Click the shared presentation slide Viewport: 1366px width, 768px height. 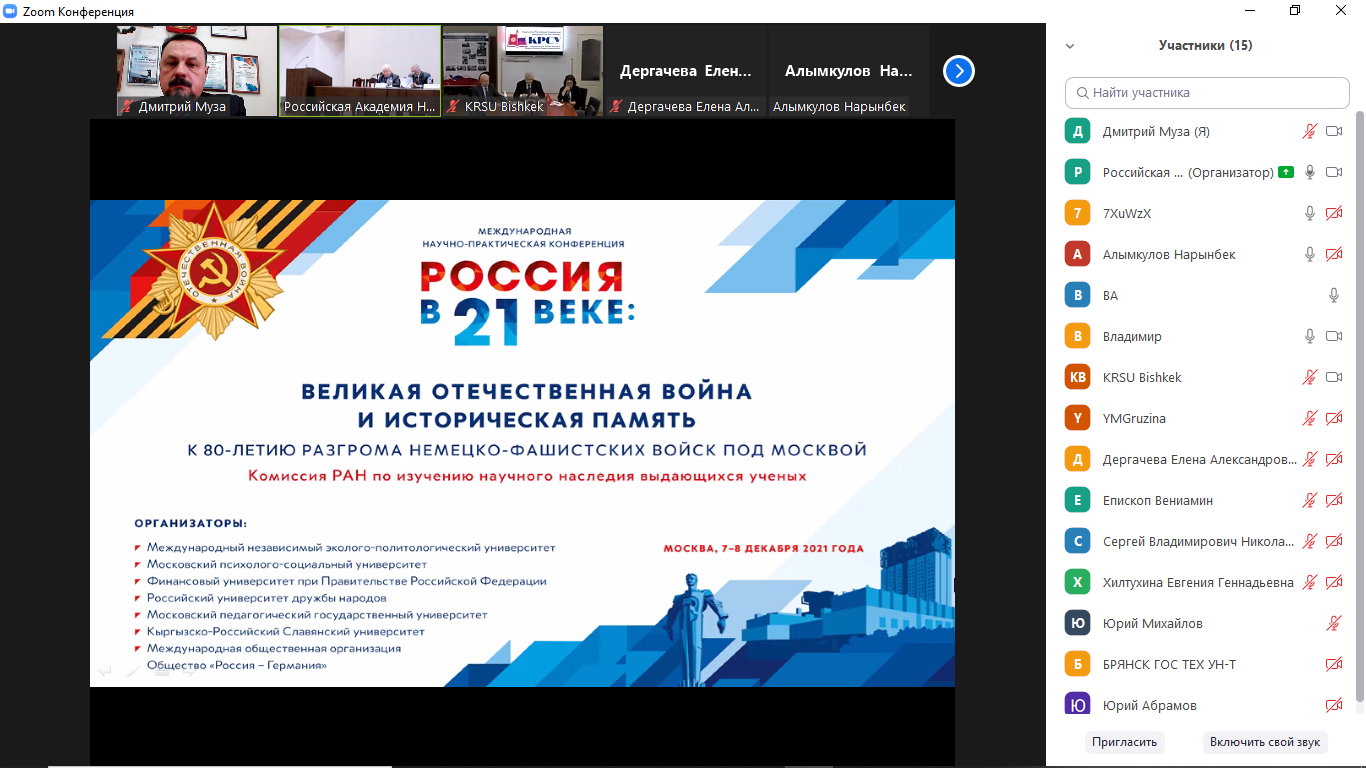(x=522, y=443)
